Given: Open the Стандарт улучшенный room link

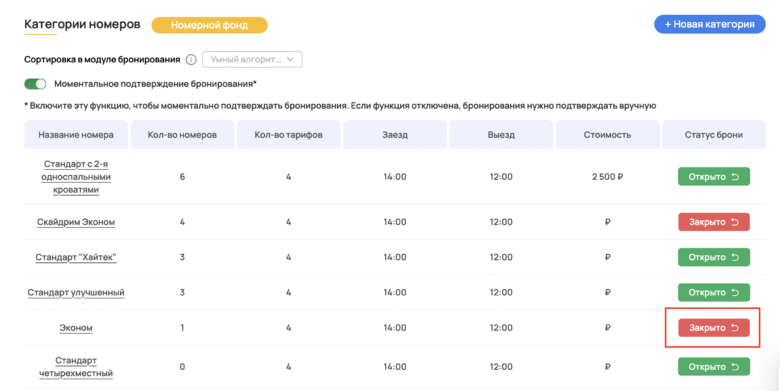Looking at the screenshot, I should point(76,293).
